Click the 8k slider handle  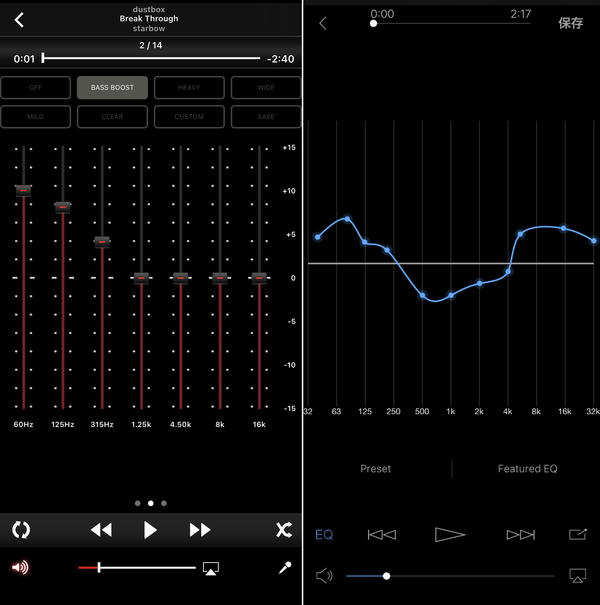[220, 278]
